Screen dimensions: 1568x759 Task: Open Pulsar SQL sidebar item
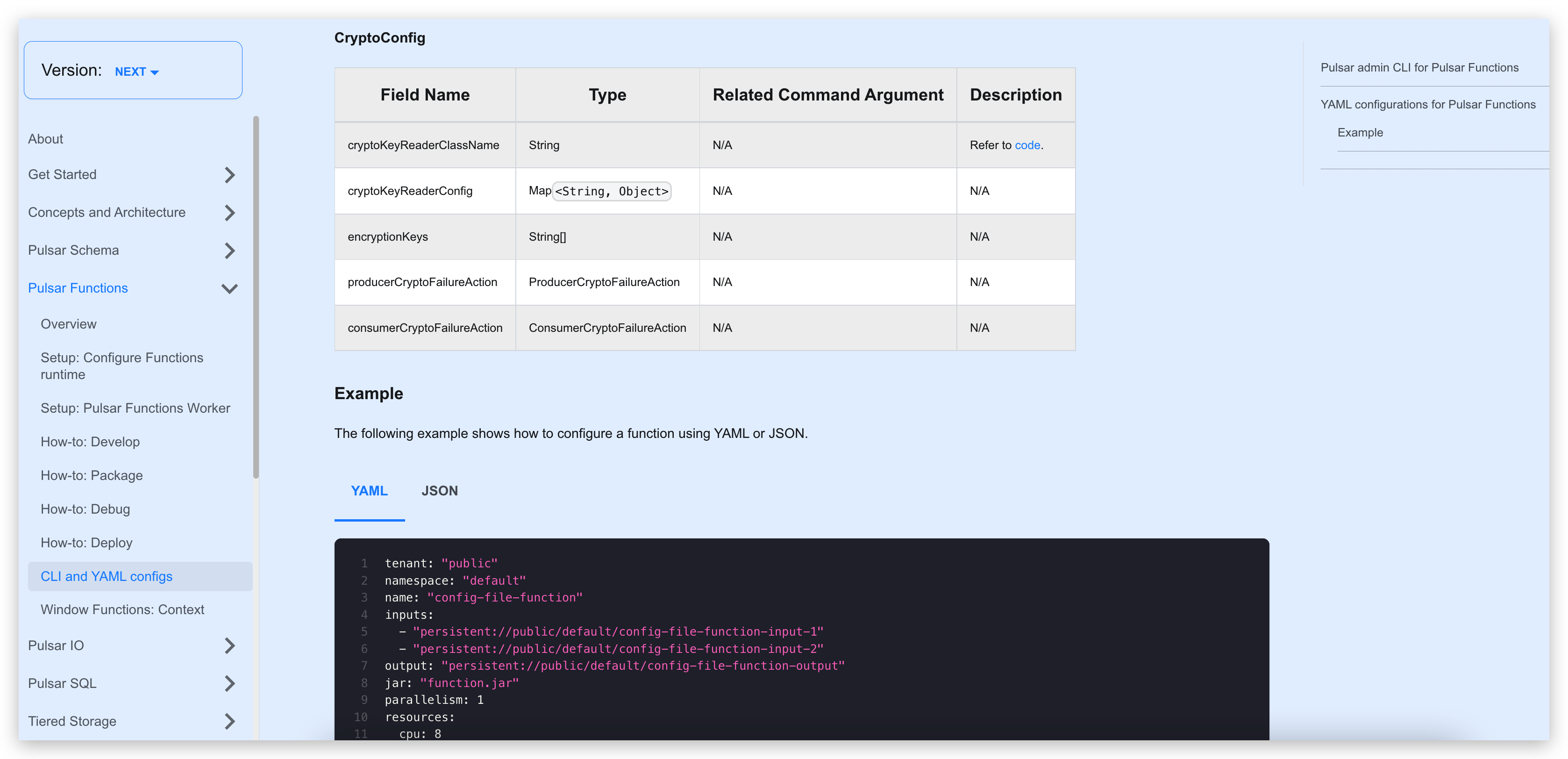click(x=62, y=683)
